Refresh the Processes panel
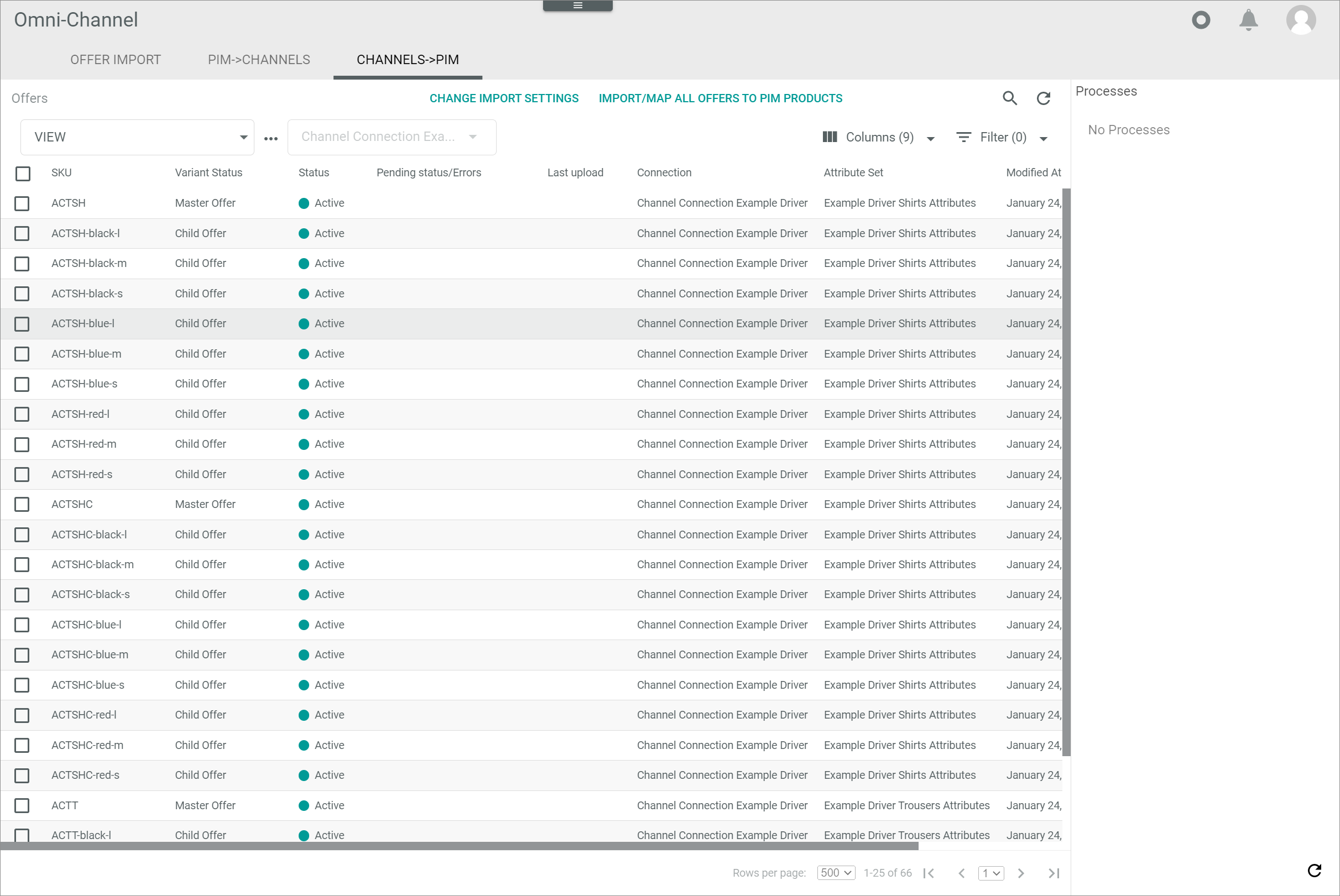The height and width of the screenshot is (896, 1340). pyautogui.click(x=1314, y=870)
